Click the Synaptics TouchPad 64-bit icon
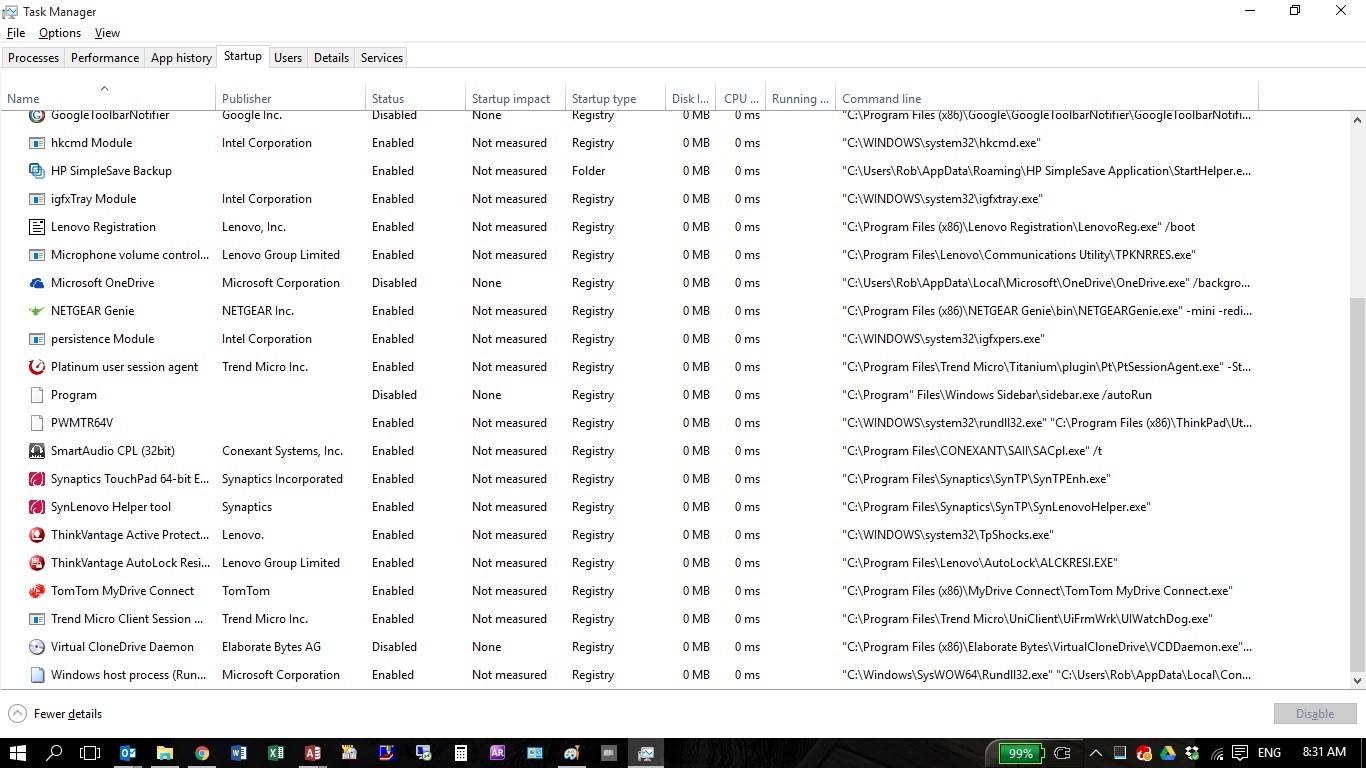This screenshot has height=768, width=1366. point(37,479)
